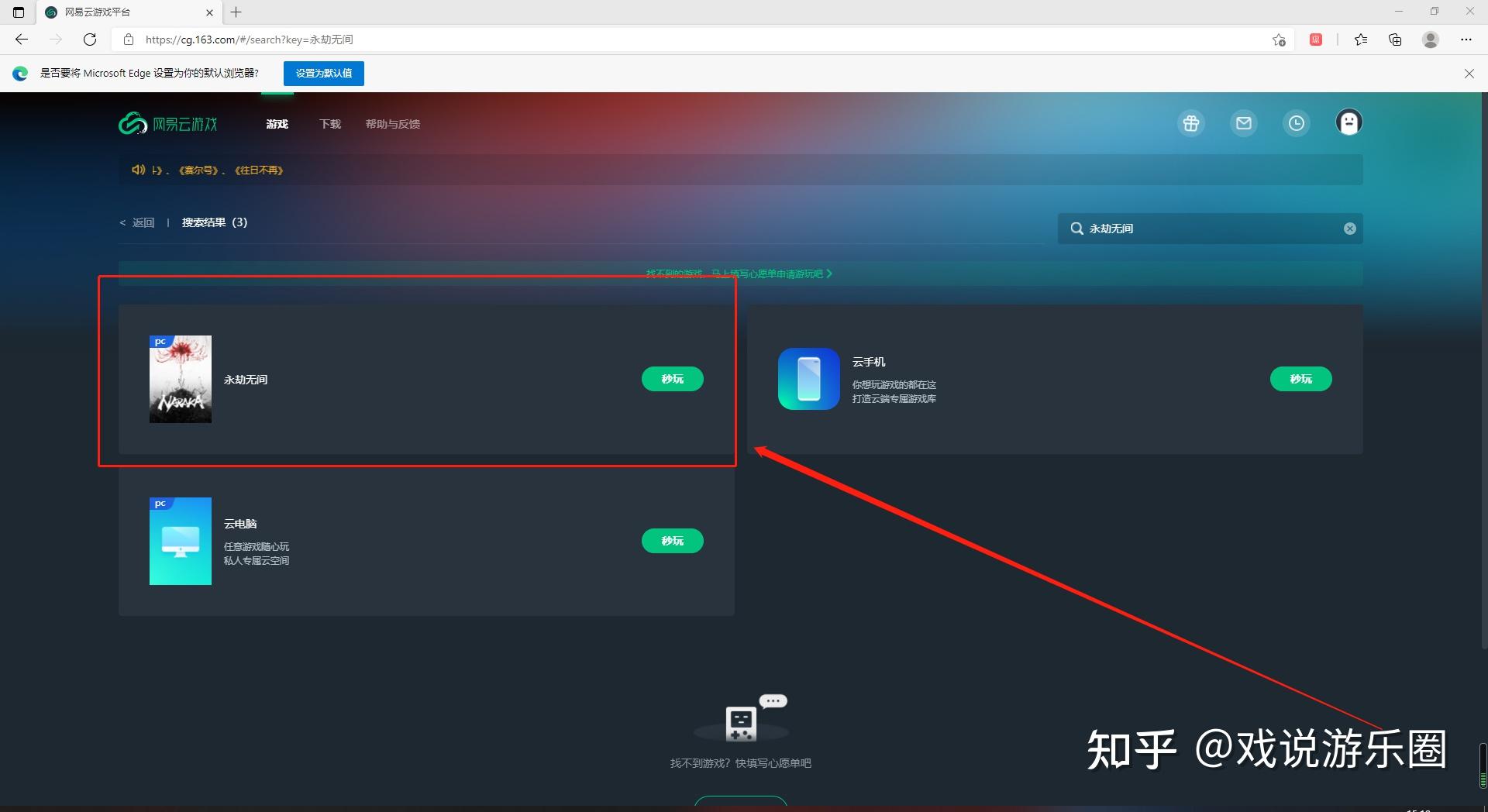Refresh the browser page
The image size is (1488, 812).
click(x=90, y=40)
